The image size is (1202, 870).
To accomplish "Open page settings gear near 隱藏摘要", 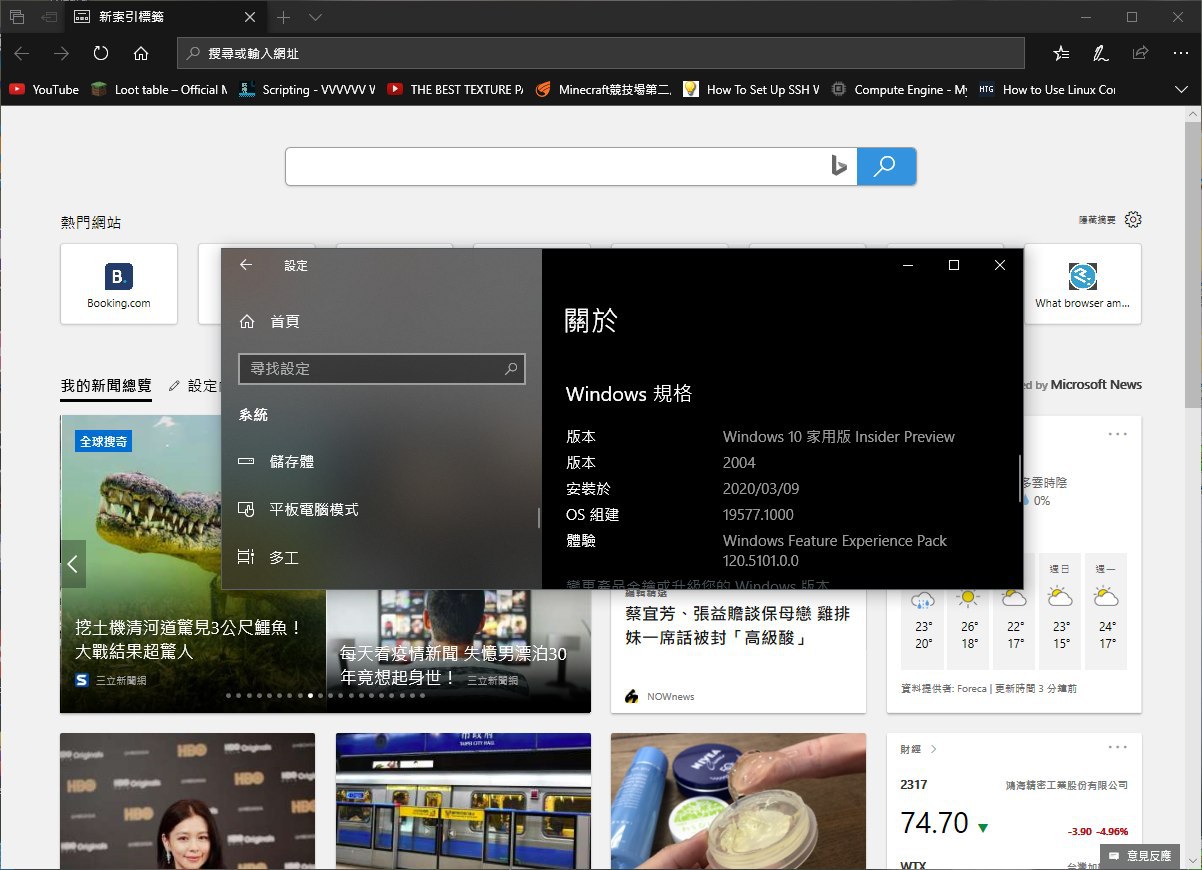I will [1133, 219].
